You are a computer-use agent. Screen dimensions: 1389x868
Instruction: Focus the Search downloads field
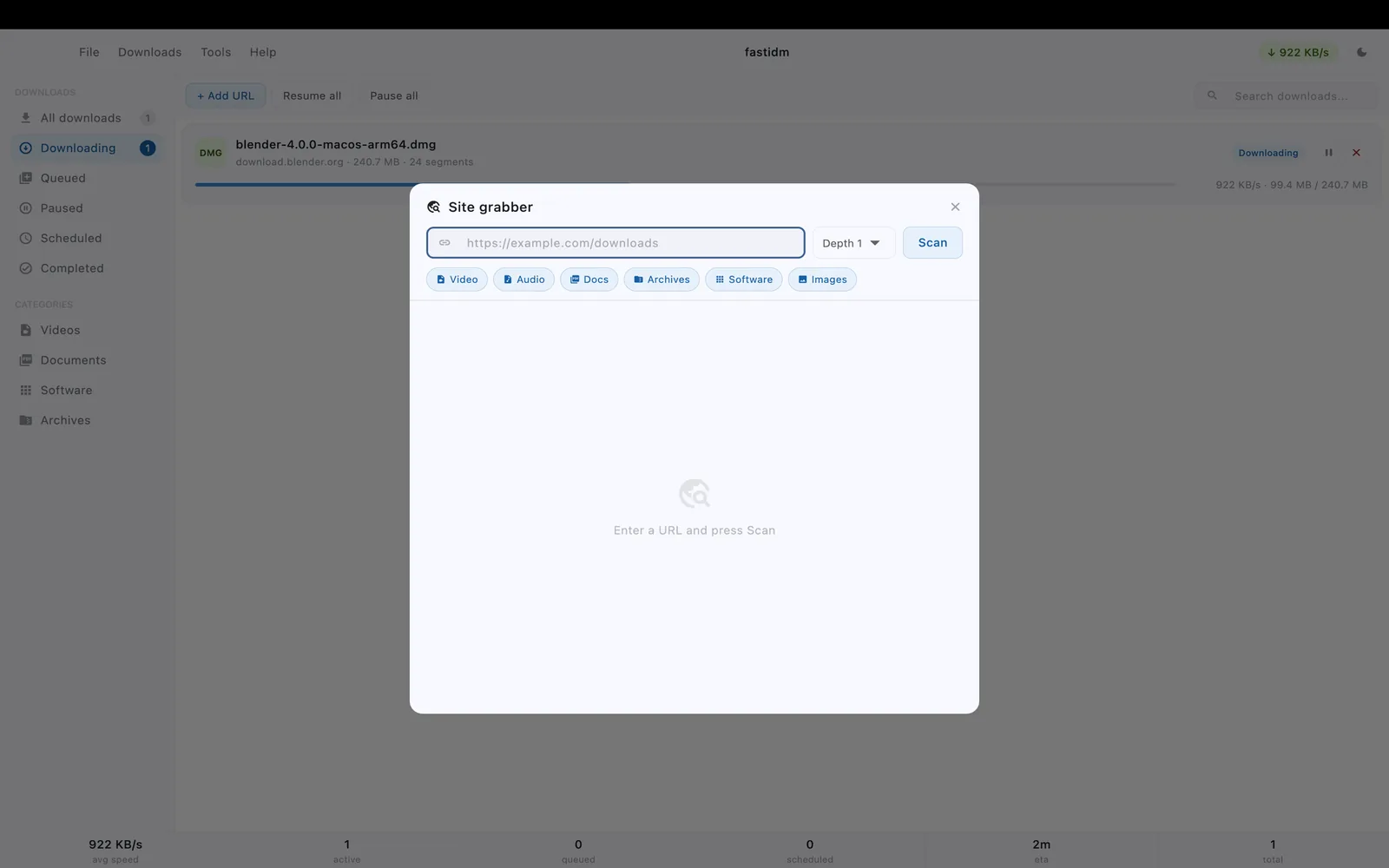1287,95
